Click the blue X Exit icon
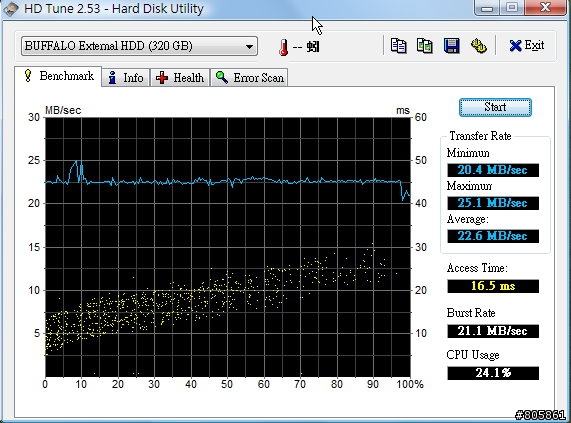Image resolution: width=571 pixels, height=423 pixels. tap(515, 46)
